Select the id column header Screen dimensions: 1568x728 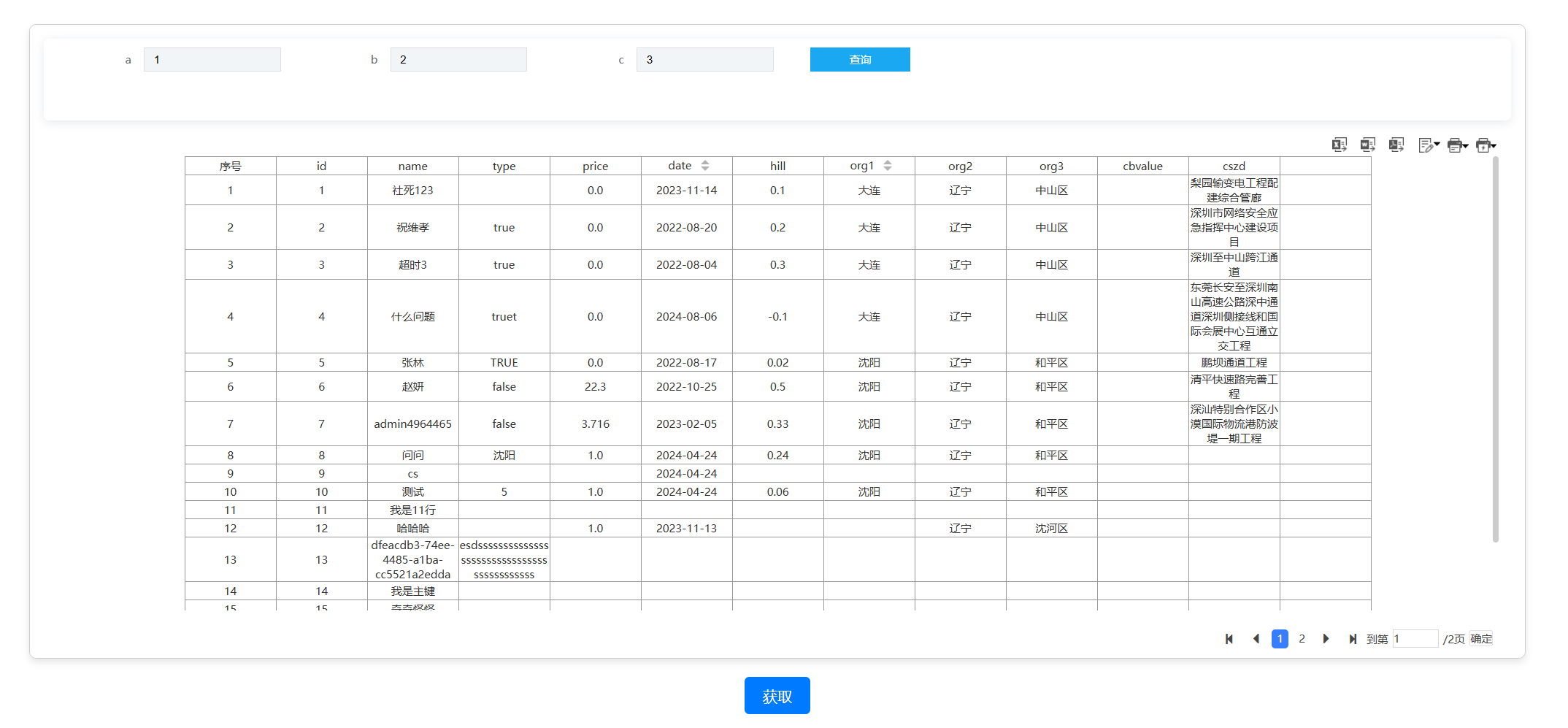tap(322, 166)
